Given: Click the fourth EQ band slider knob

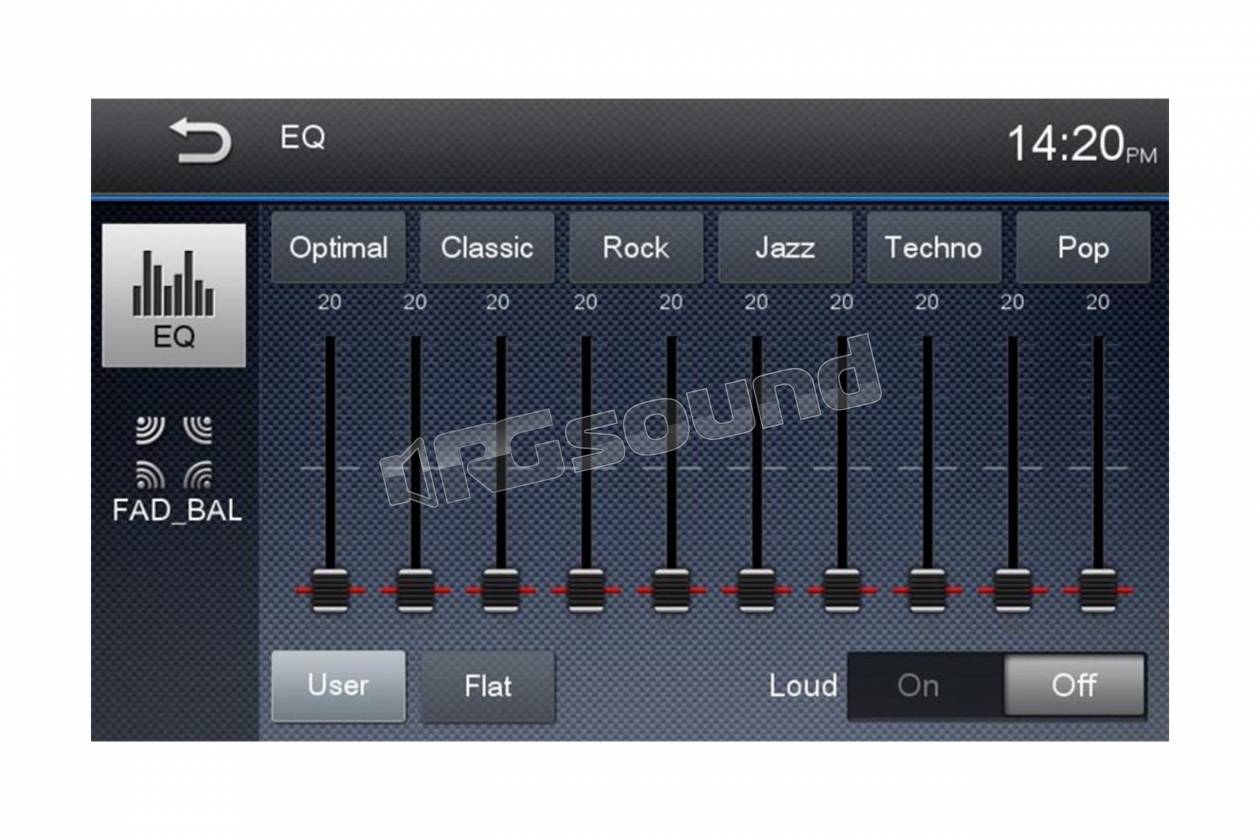Looking at the screenshot, I should point(586,590).
